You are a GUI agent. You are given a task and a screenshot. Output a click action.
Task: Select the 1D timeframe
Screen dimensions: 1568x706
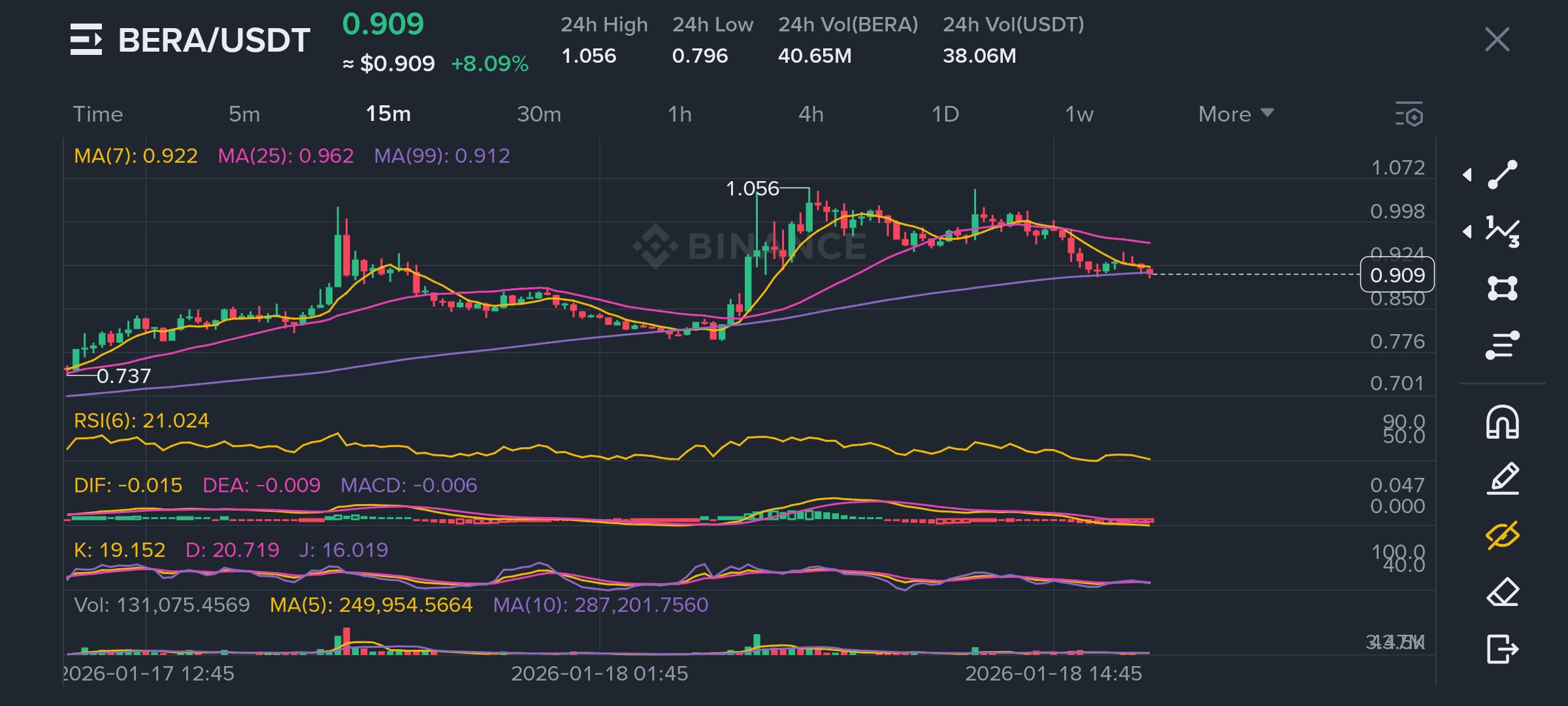coord(945,114)
